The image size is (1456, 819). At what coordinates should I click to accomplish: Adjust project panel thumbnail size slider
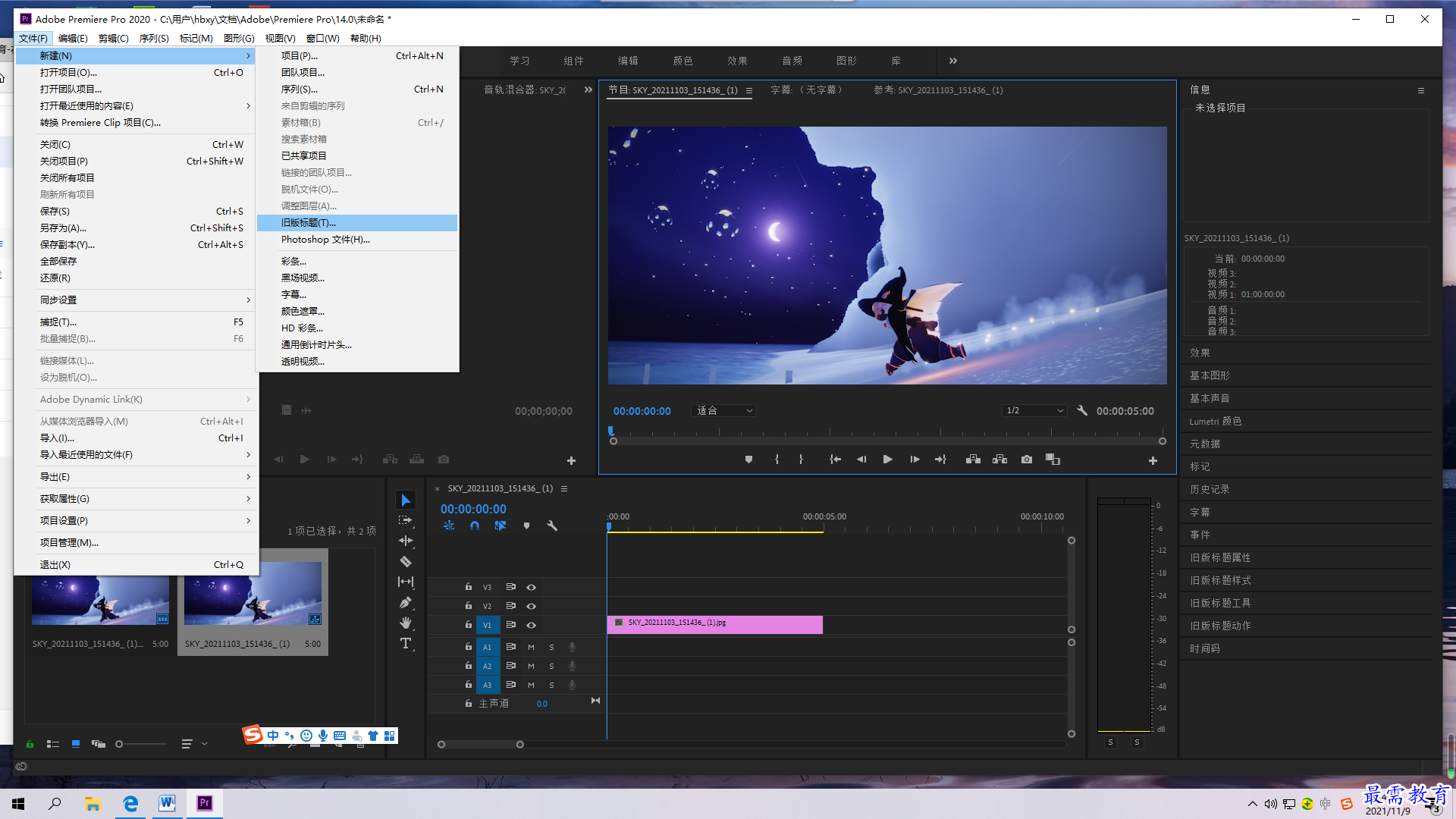pos(119,744)
